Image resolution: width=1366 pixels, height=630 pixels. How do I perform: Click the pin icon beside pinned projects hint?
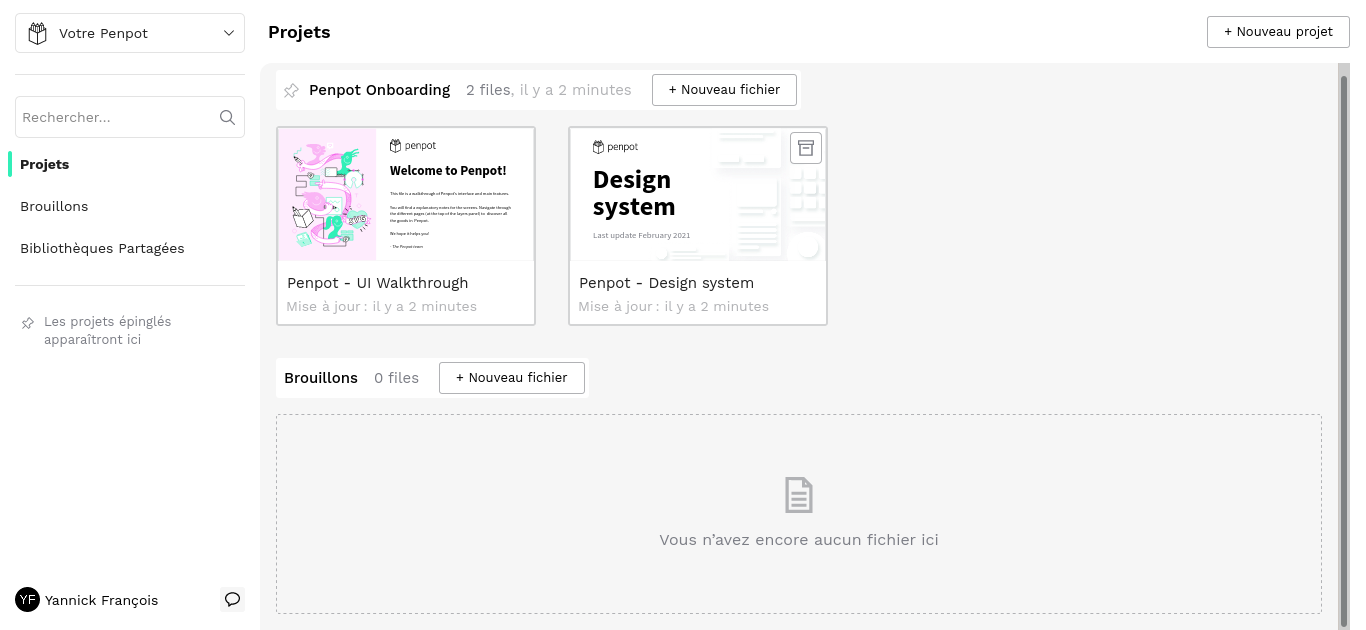[x=28, y=324]
